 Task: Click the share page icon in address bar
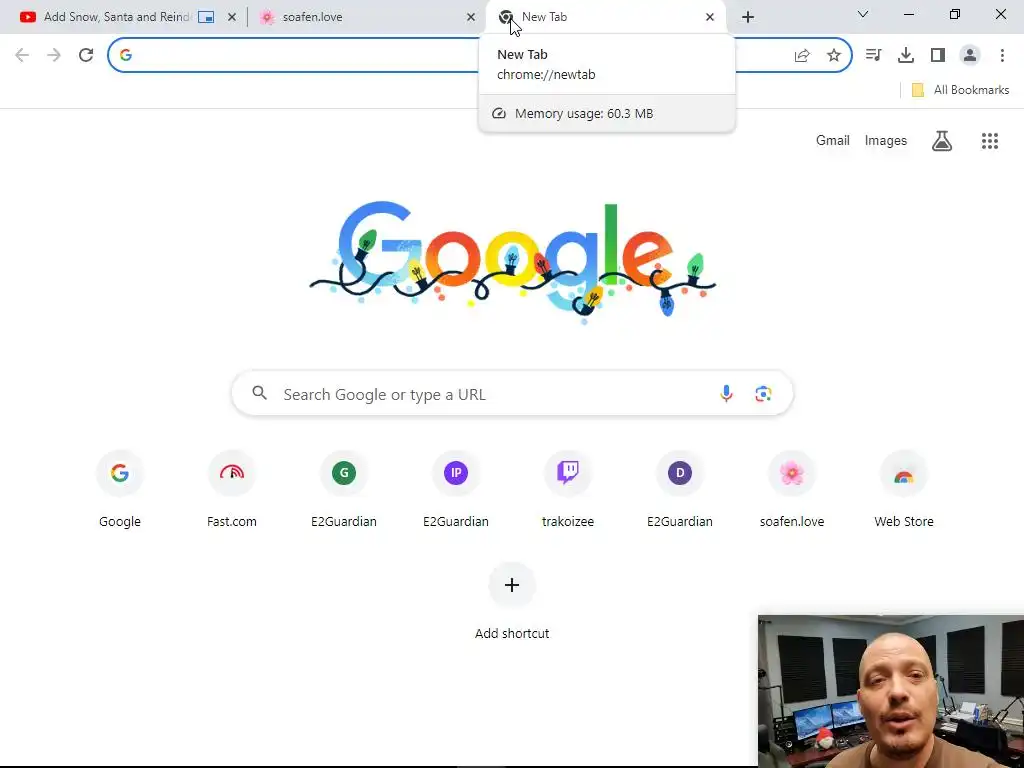coord(802,56)
